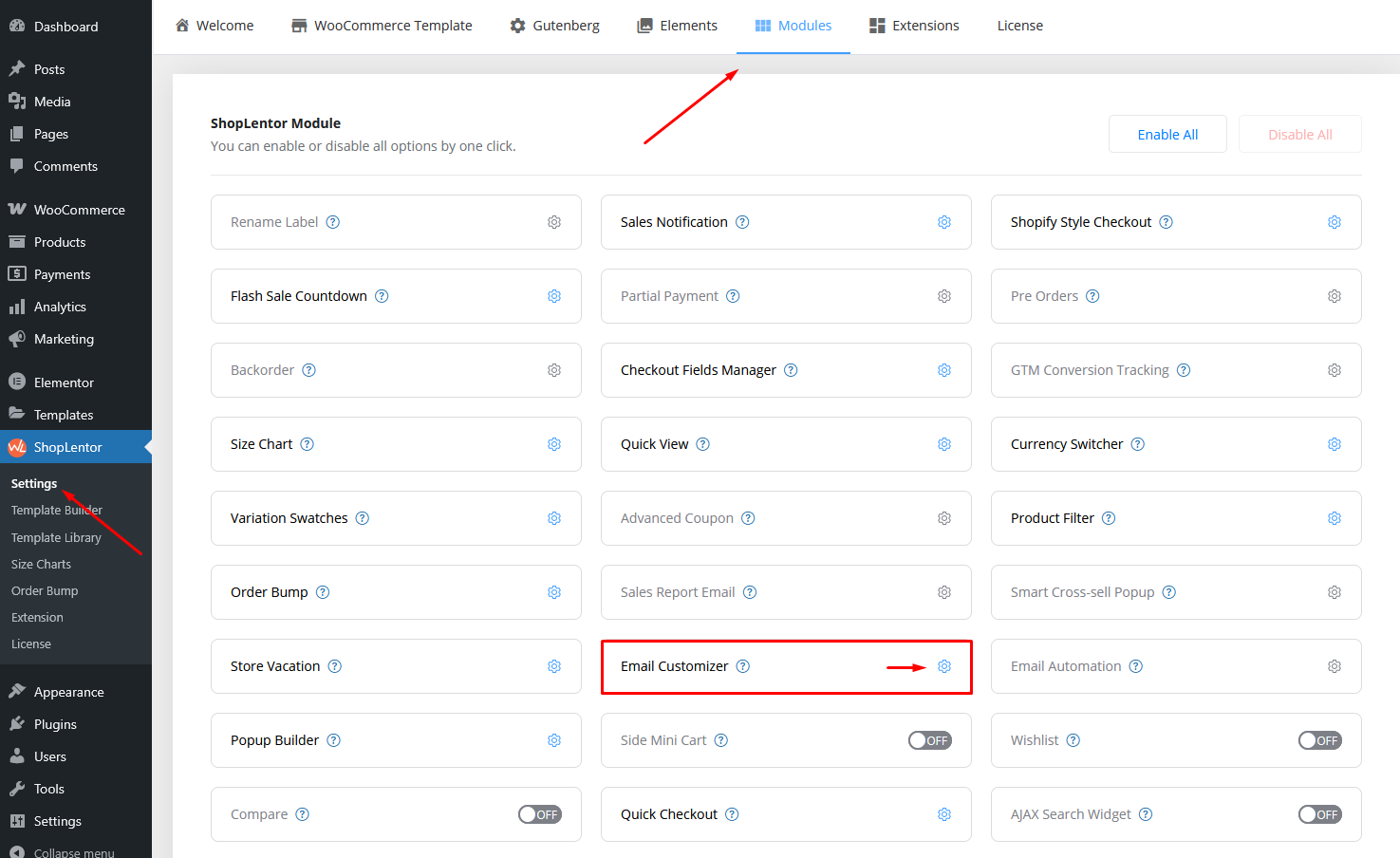Click help icon beside Product Filter
Viewport: 1400px width, 858px height.
(1109, 518)
